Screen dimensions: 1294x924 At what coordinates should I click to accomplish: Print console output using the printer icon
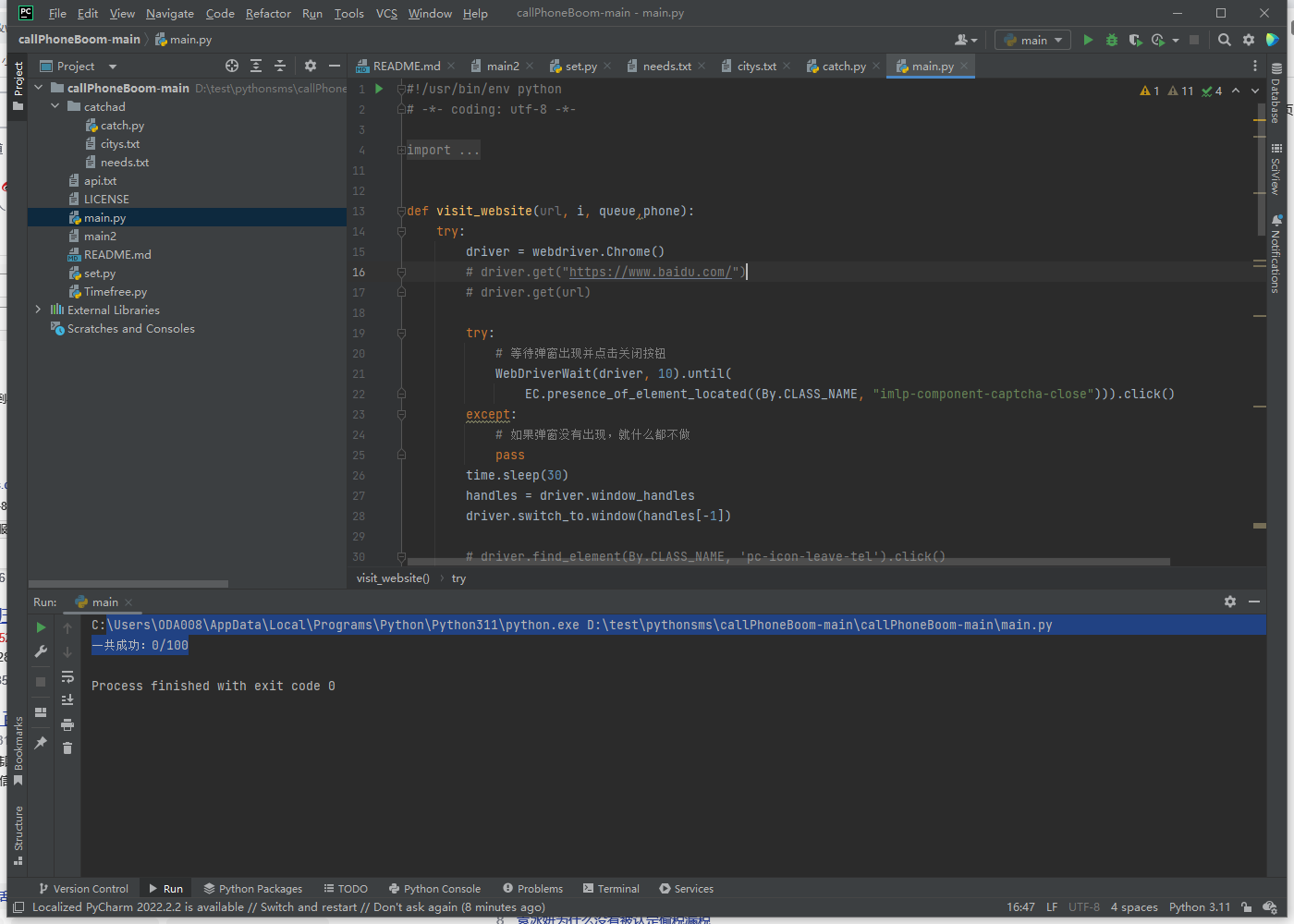click(x=67, y=724)
